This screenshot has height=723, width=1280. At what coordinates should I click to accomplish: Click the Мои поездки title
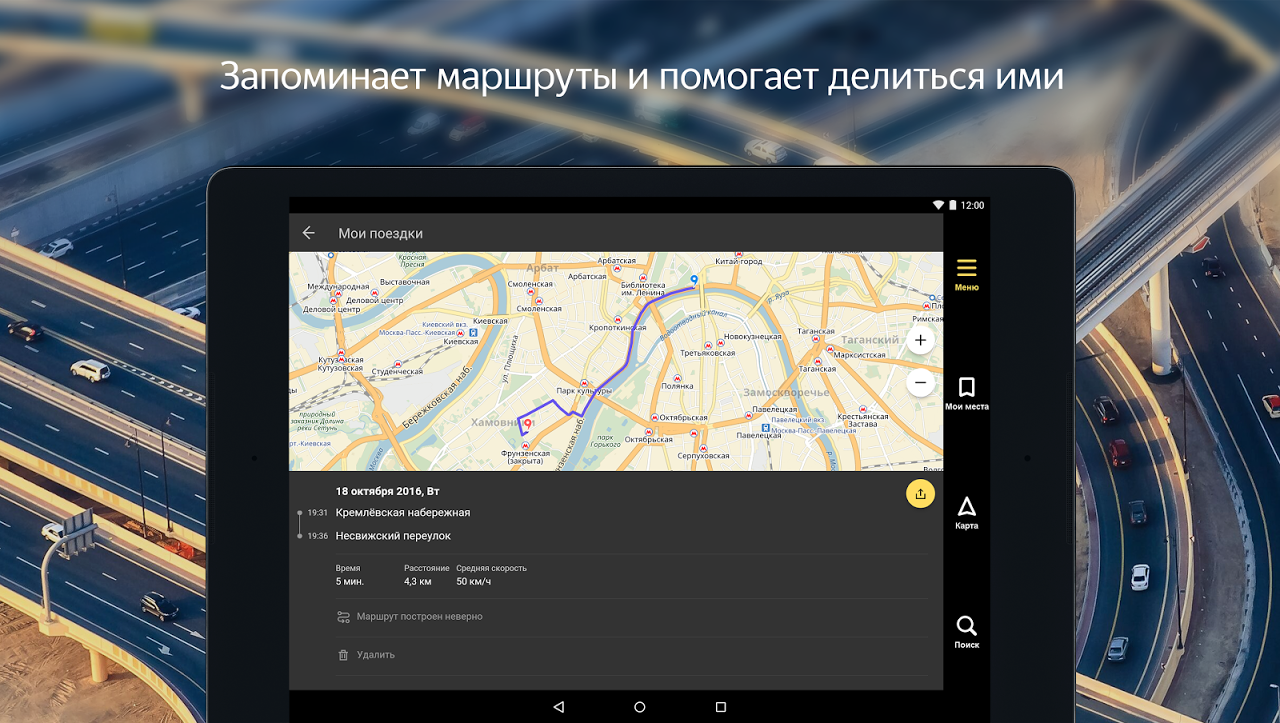tap(380, 233)
